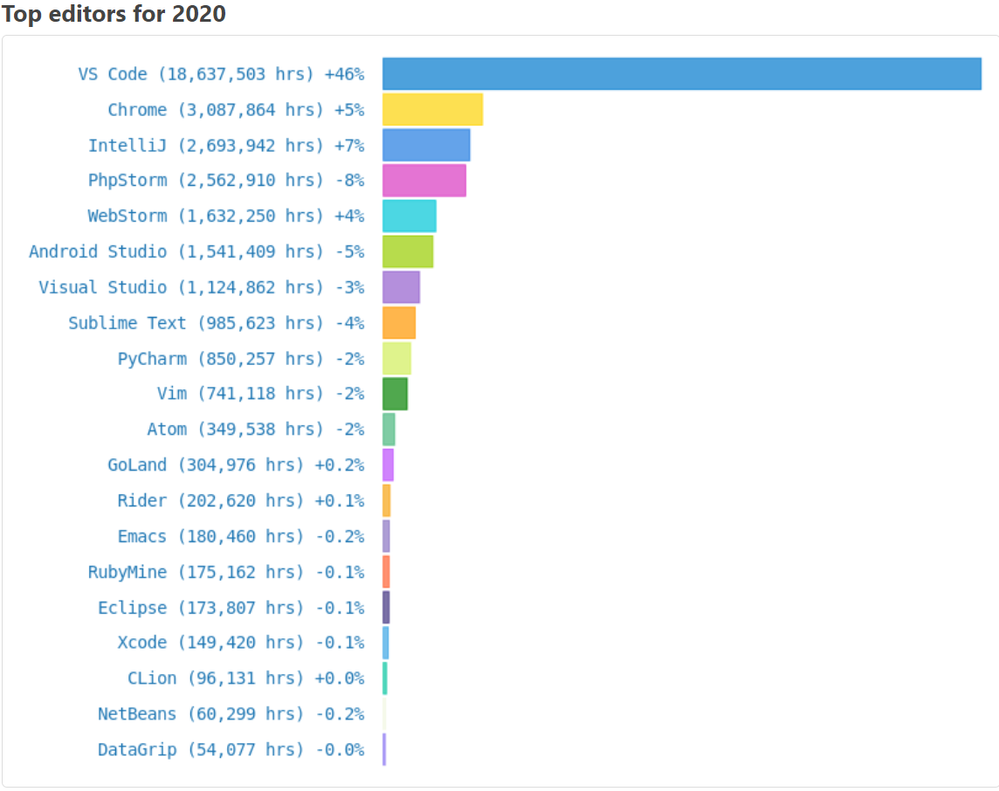Screen dimensions: 999x791
Task: Click the Top editors for 2020 heading
Action: click(x=114, y=14)
